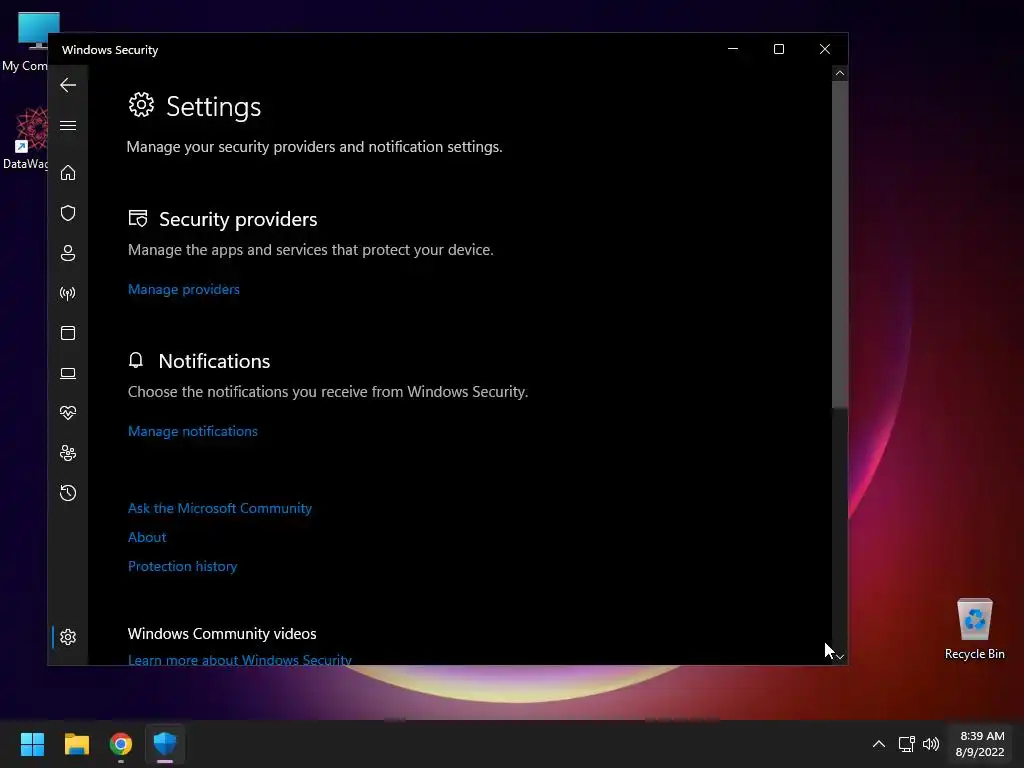
Task: Click the Windows Community videos heading
Action: (222, 633)
